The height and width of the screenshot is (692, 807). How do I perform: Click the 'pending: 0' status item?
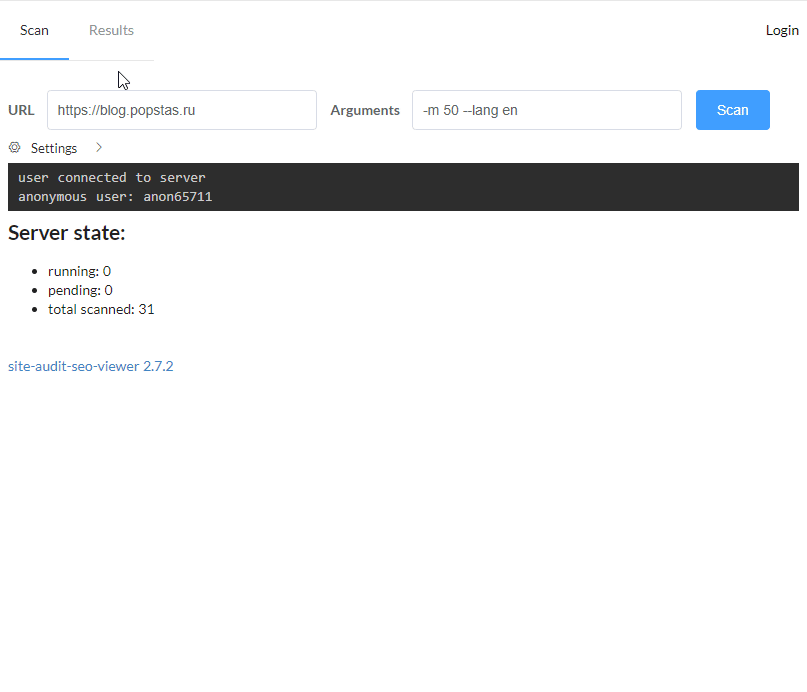click(x=80, y=290)
